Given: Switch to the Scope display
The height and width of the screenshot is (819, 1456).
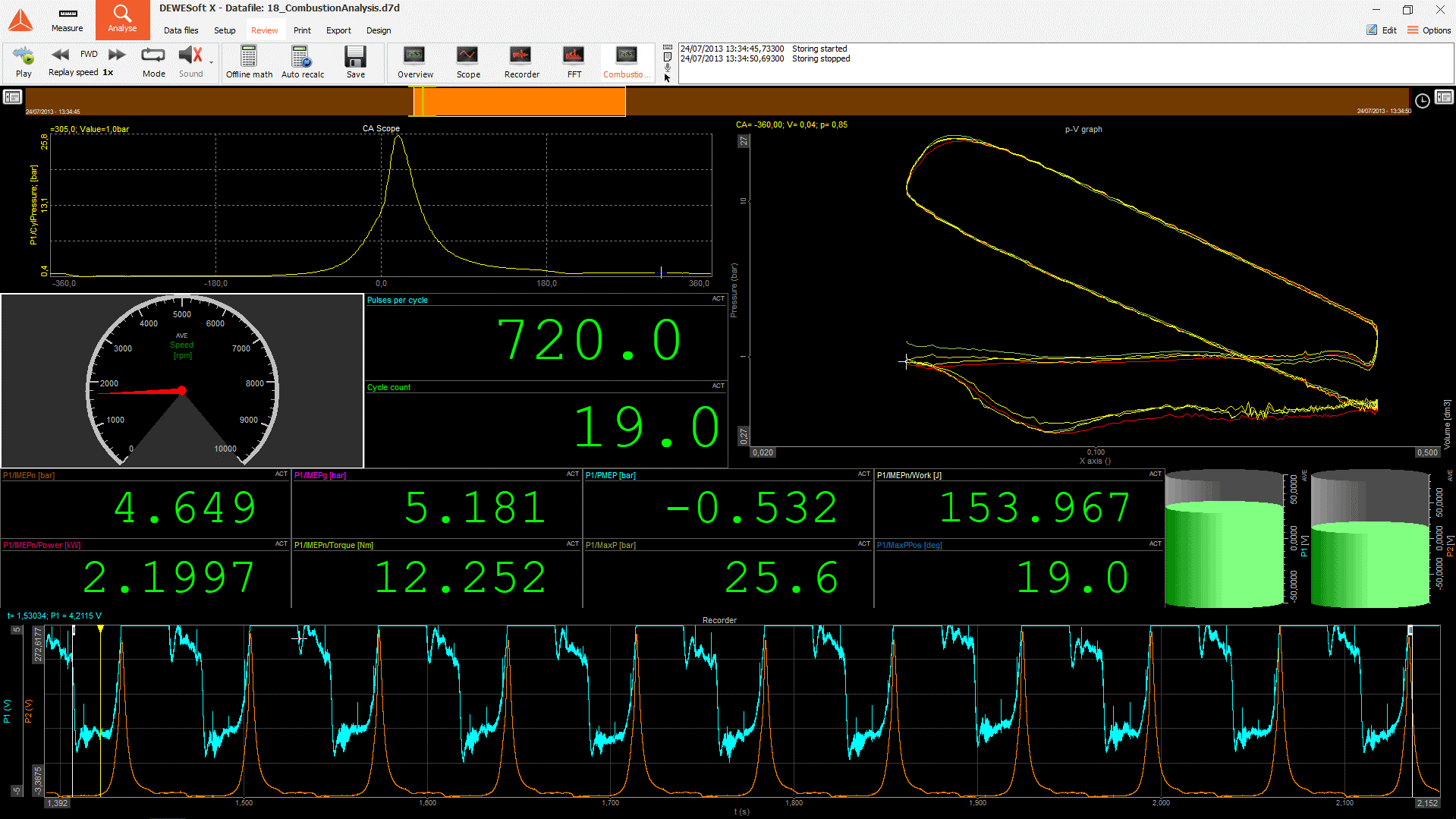Looking at the screenshot, I should pyautogui.click(x=467, y=61).
